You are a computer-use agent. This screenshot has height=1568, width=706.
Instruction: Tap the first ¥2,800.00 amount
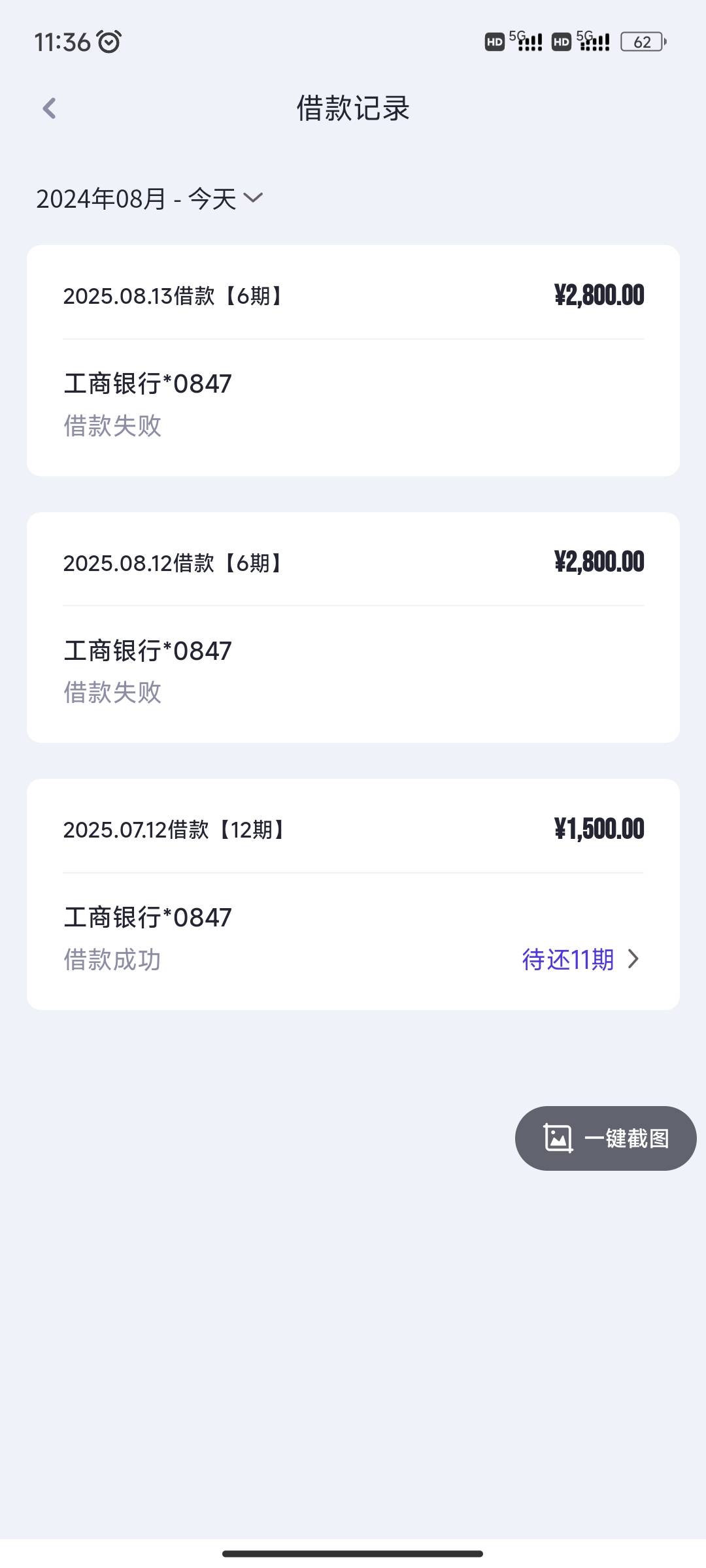point(599,295)
